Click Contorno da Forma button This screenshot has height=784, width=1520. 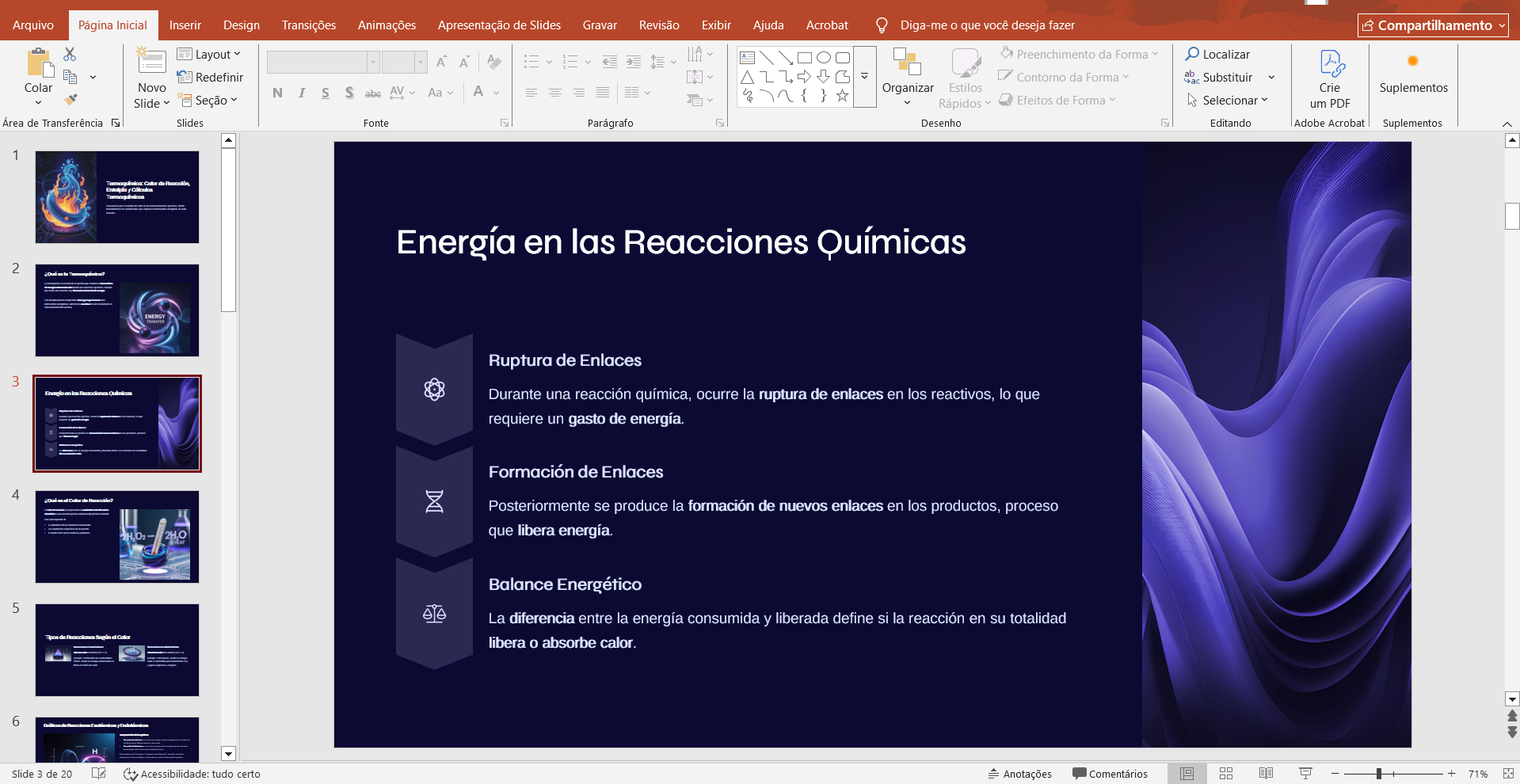1064,77
